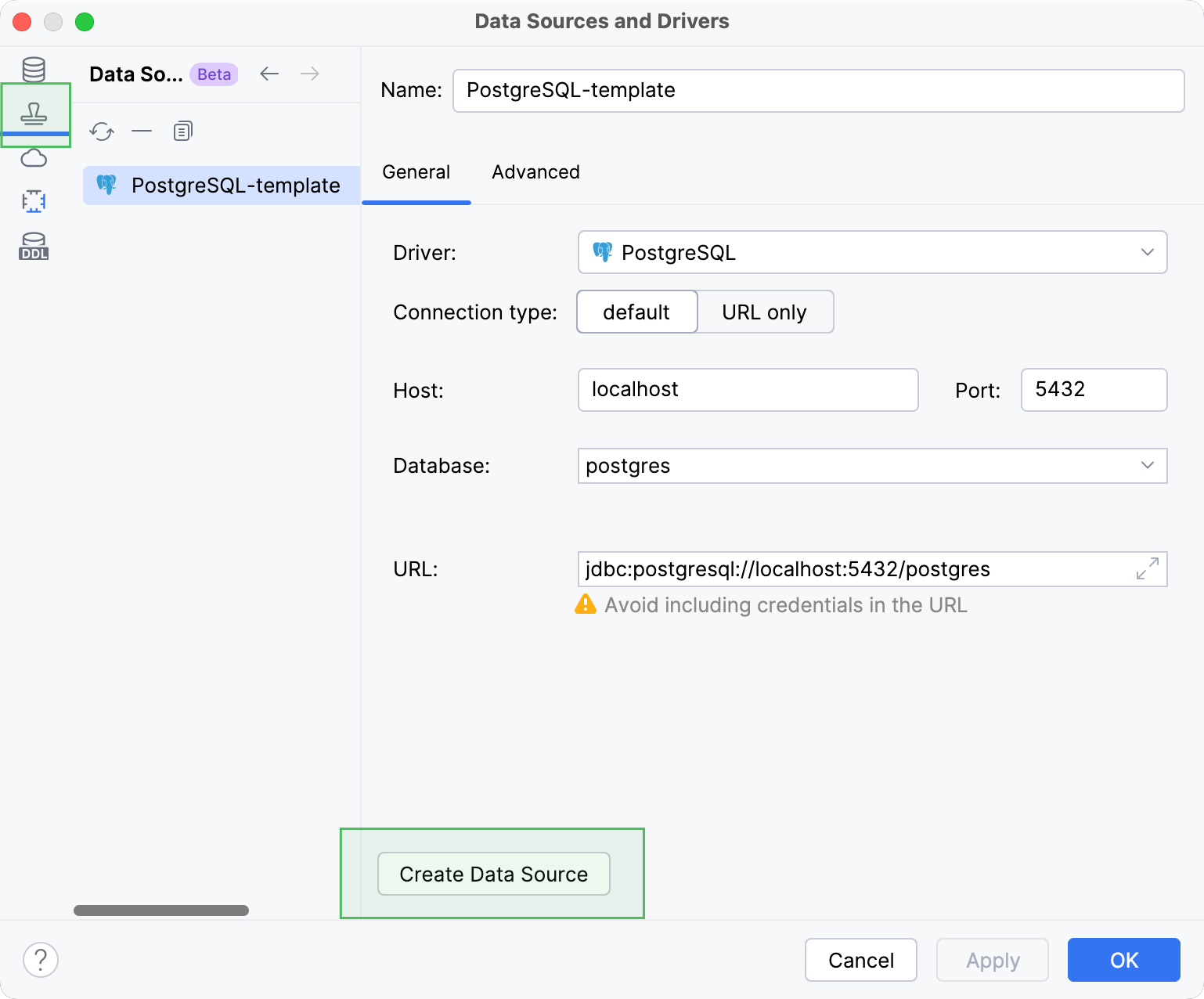This screenshot has height=999, width=1204.
Task: Switch to the General tab
Action: pyautogui.click(x=416, y=171)
